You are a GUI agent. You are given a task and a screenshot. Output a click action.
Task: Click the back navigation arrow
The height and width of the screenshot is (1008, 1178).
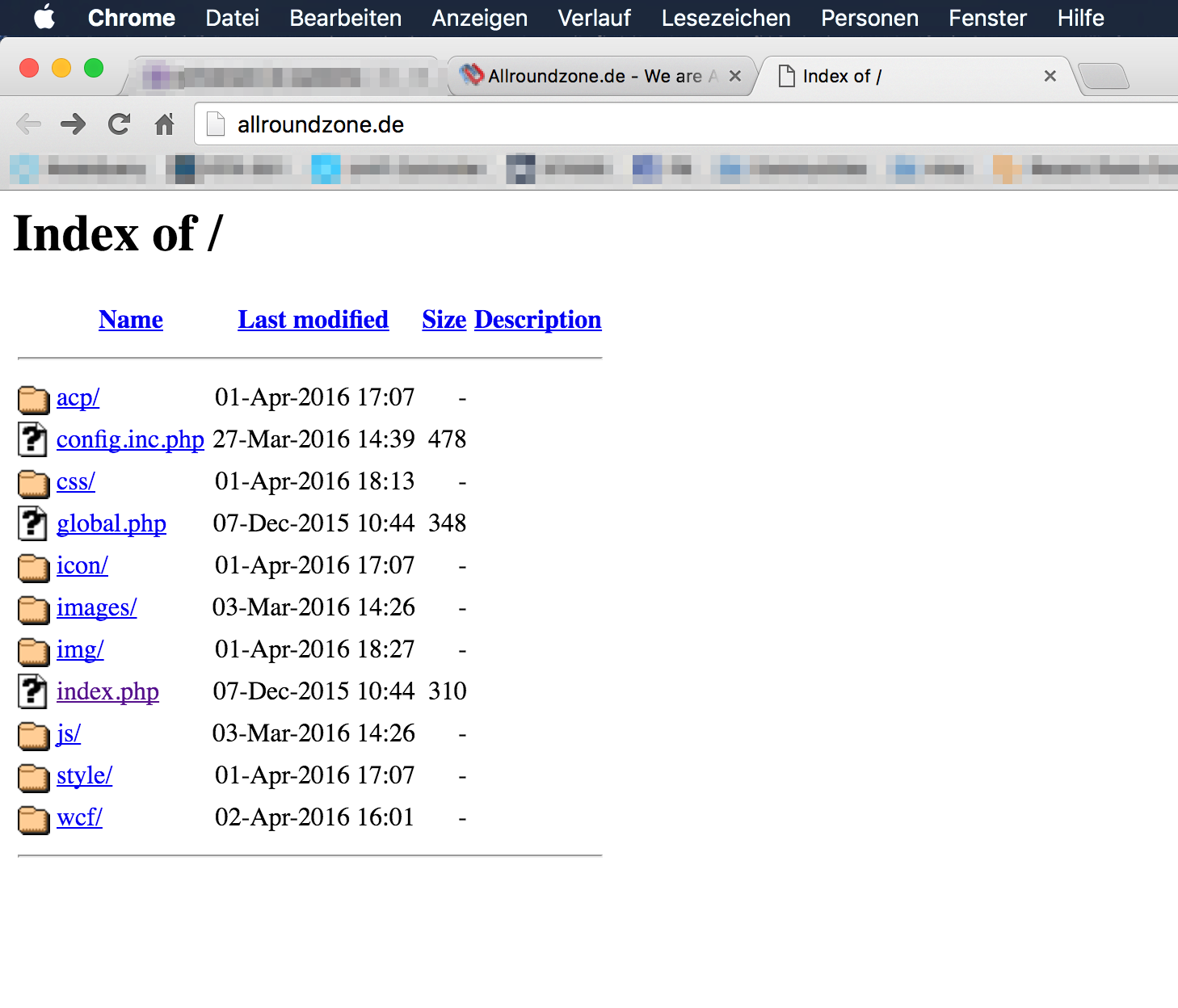click(29, 124)
